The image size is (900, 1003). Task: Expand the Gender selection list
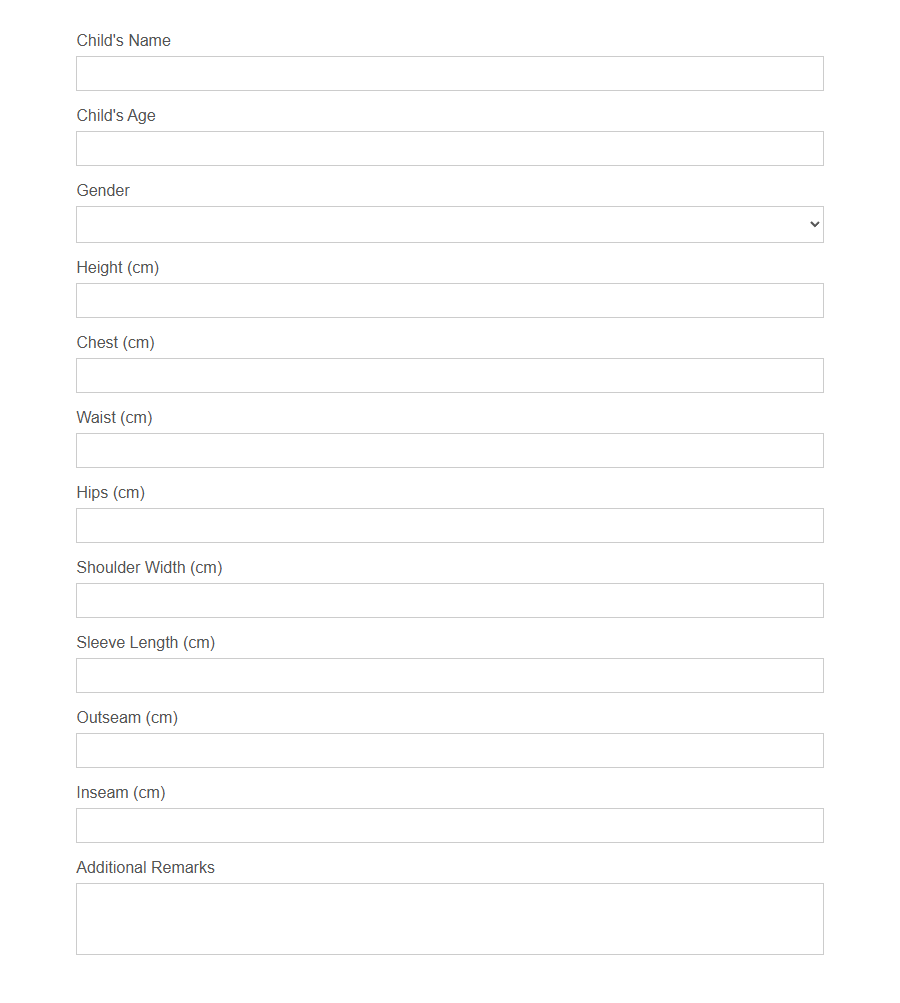[450, 224]
